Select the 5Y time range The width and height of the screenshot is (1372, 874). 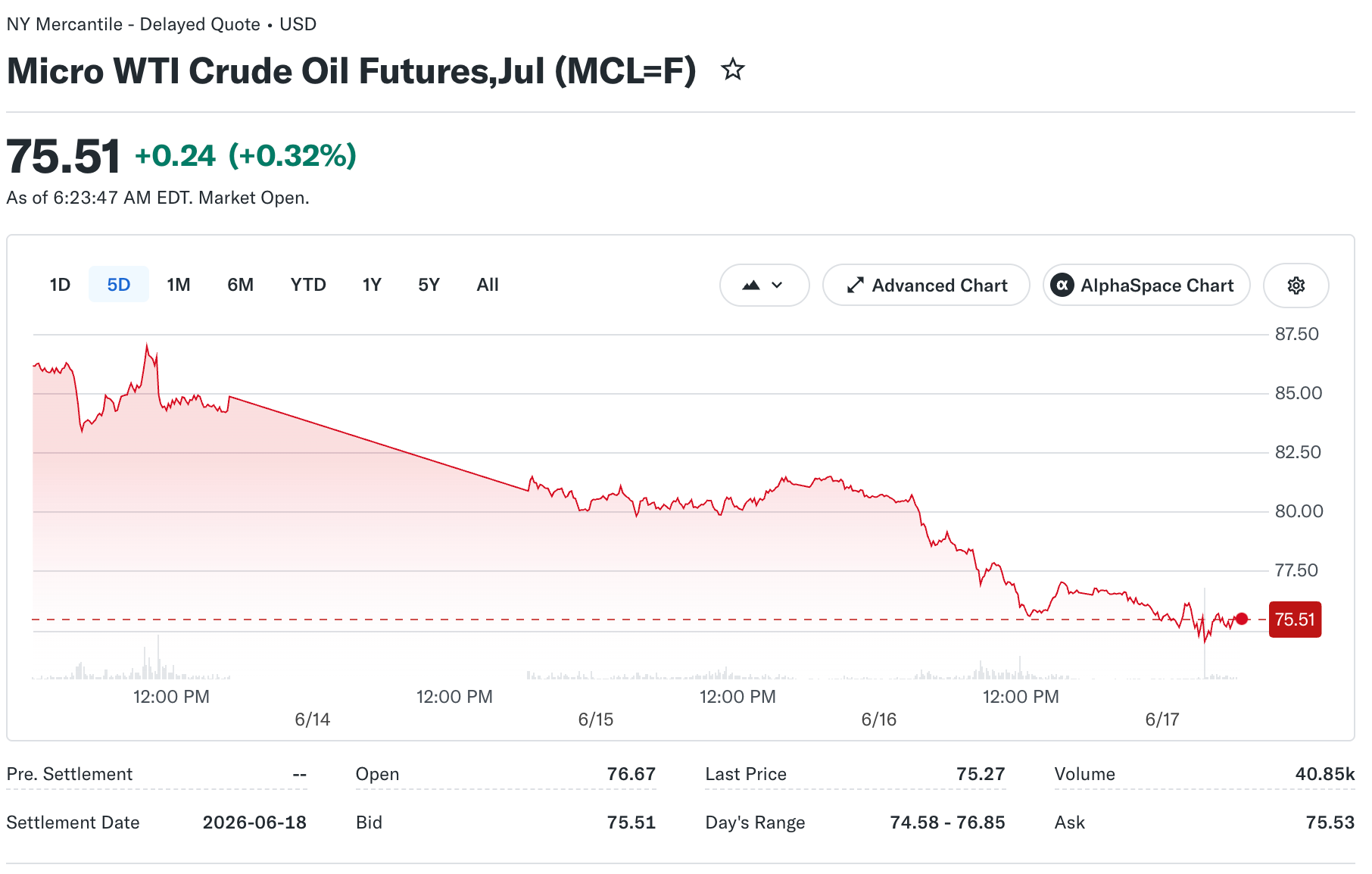[x=429, y=285]
